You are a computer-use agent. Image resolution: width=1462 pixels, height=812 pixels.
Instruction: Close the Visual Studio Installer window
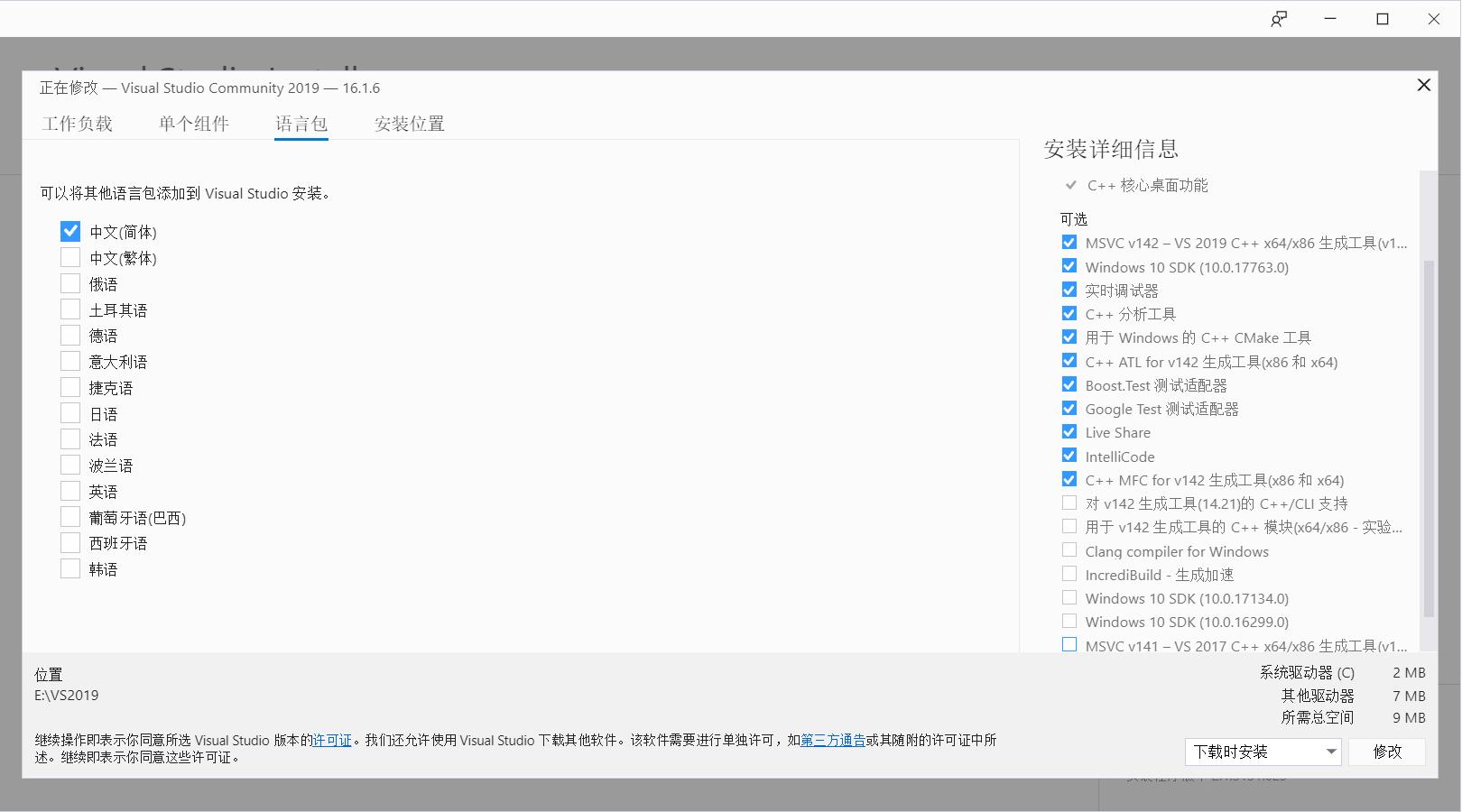click(x=1434, y=19)
